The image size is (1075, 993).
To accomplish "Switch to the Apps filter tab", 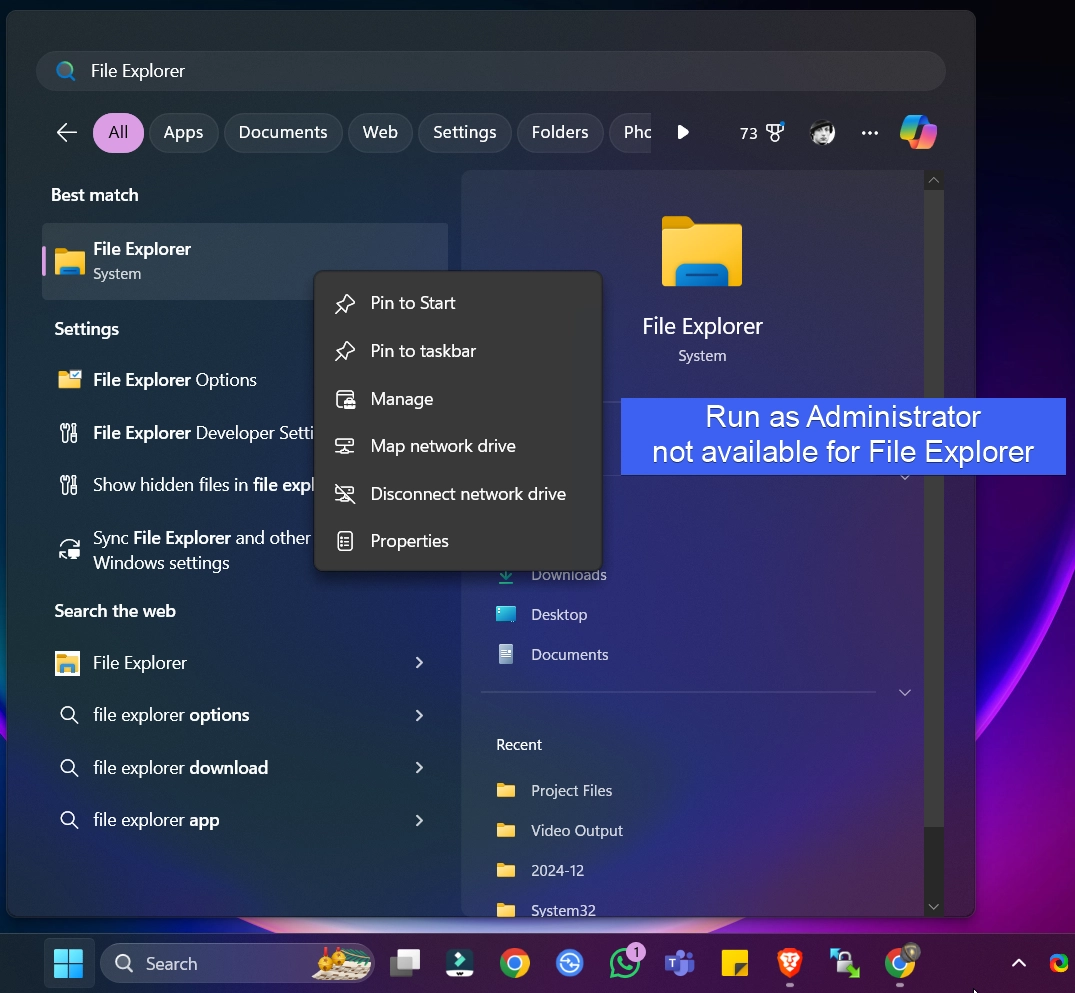I will [x=183, y=132].
